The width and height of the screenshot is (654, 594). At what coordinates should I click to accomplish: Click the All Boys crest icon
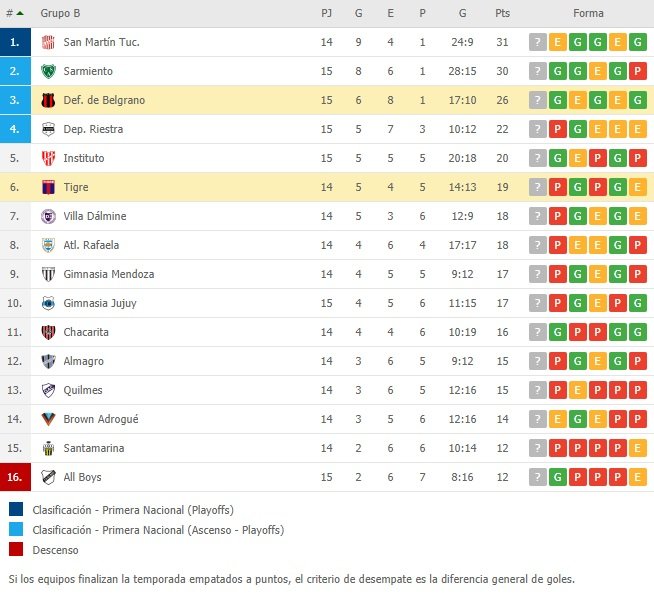(x=48, y=477)
